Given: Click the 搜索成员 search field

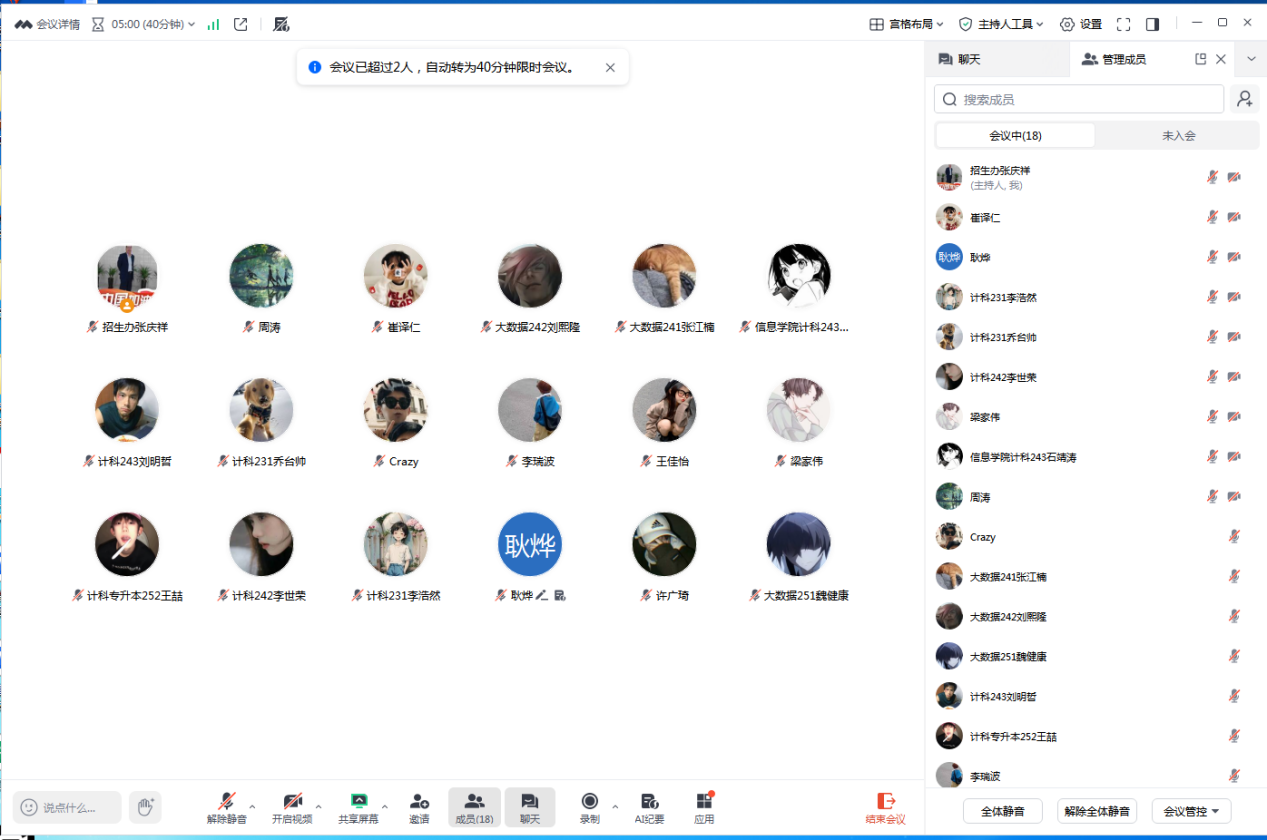Looking at the screenshot, I should click(1080, 99).
